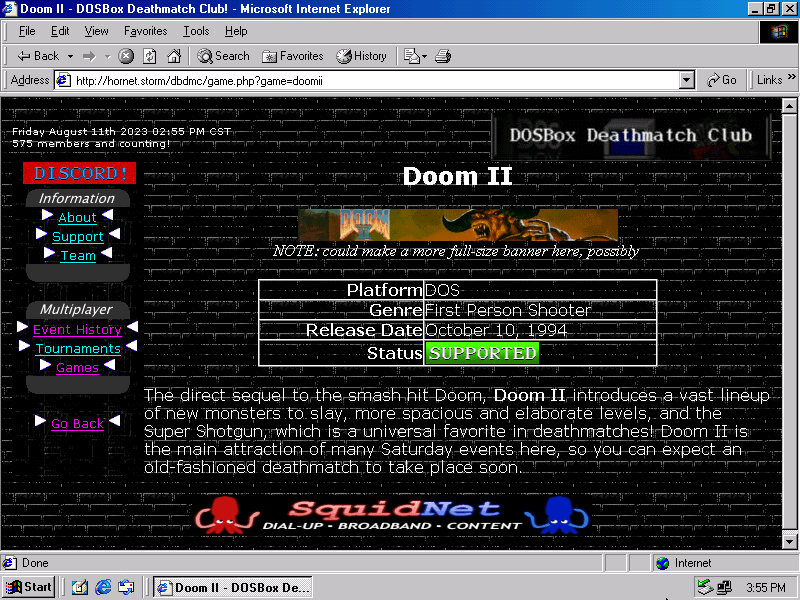This screenshot has width=800, height=600.
Task: Open the third quick launch icon
Action: point(126,587)
